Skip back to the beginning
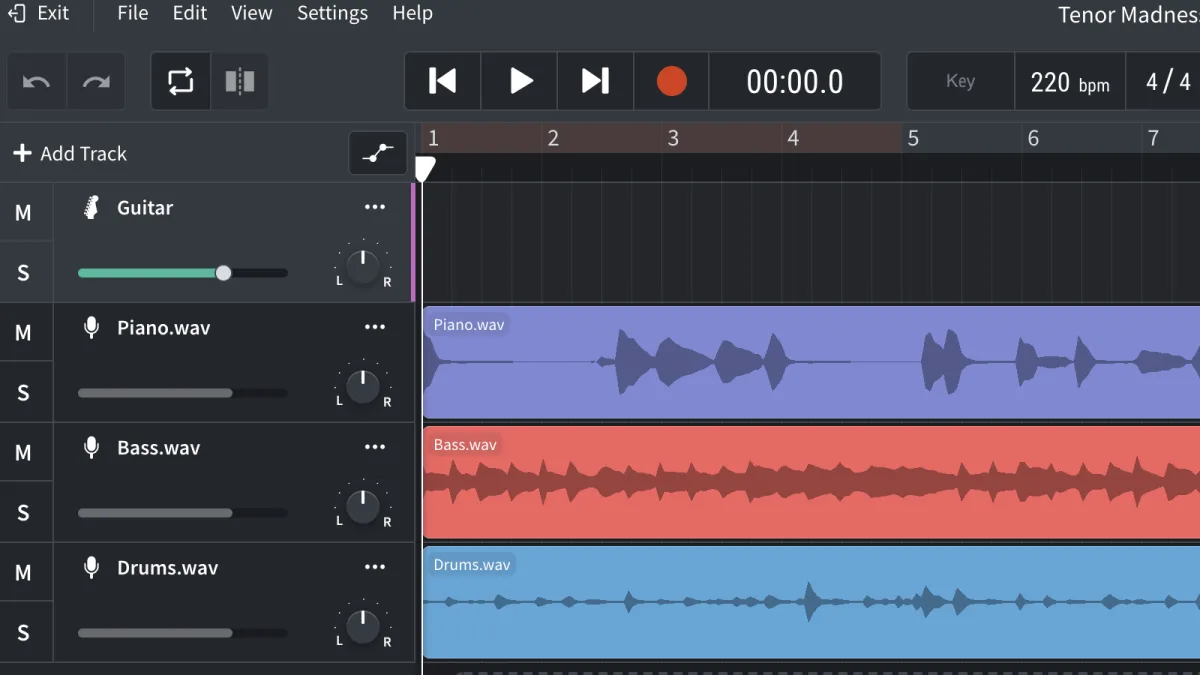Screen dimensions: 1200x675 point(442,81)
